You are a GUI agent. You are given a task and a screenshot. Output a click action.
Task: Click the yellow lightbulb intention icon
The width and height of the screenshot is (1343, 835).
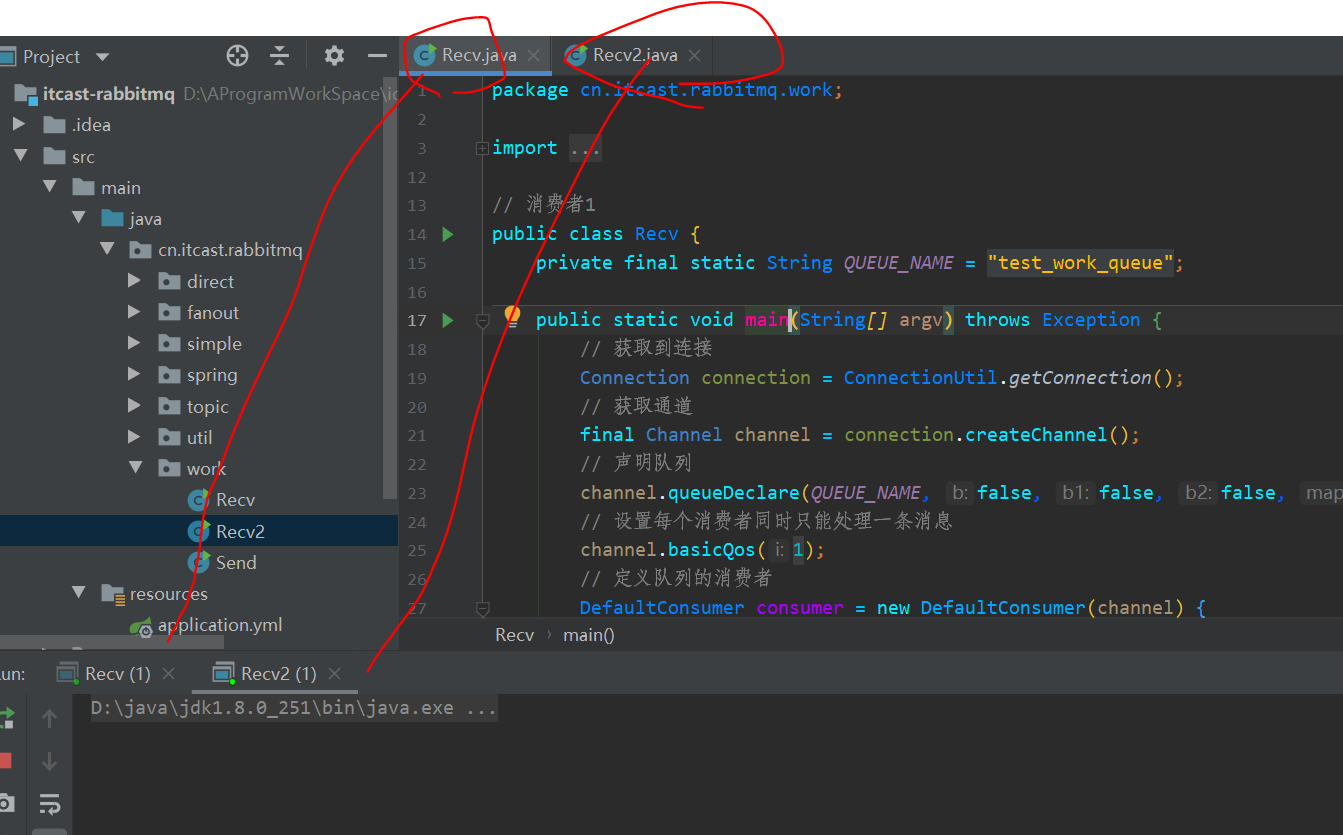tap(512, 317)
